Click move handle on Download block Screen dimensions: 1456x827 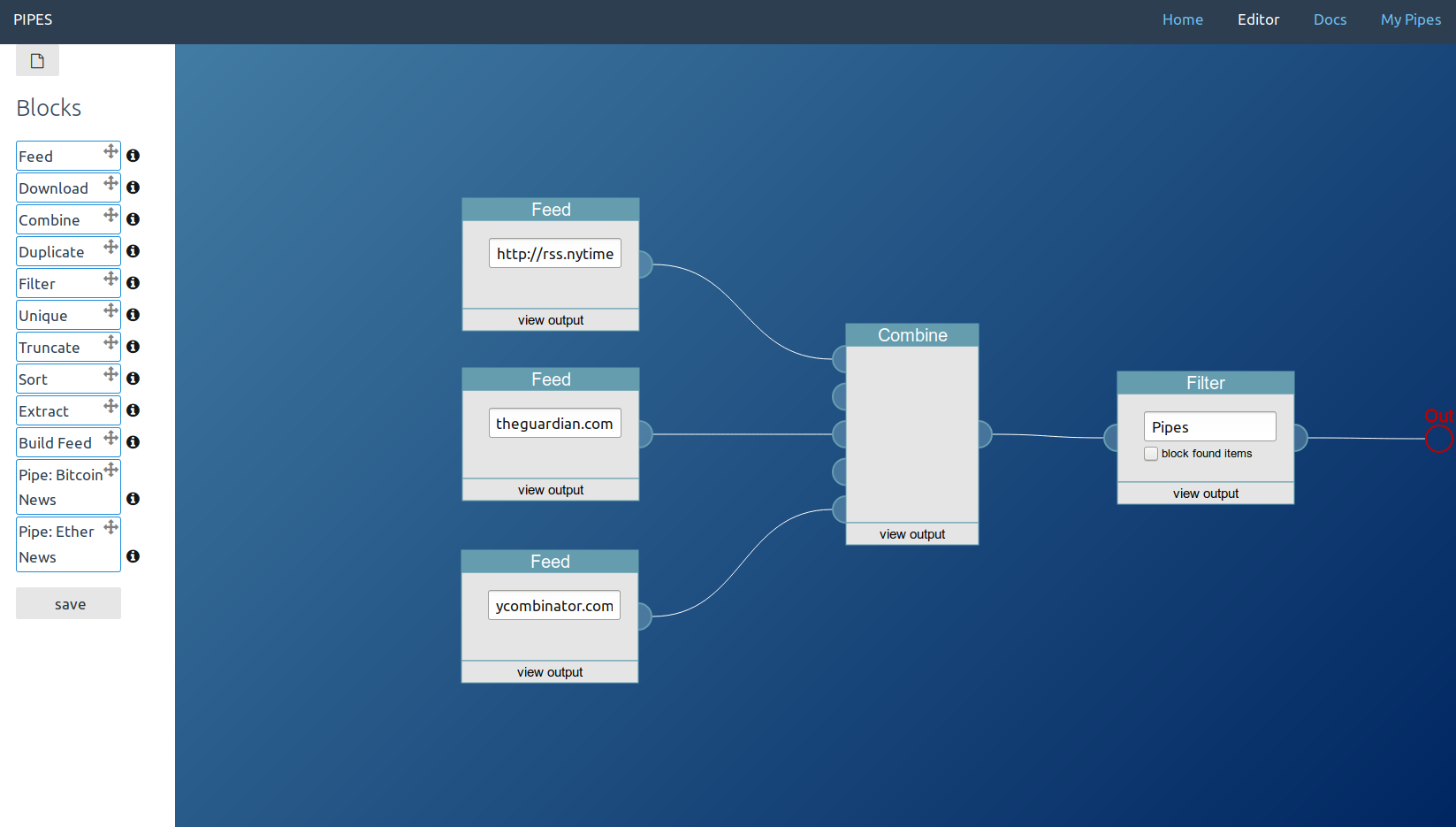point(111,183)
